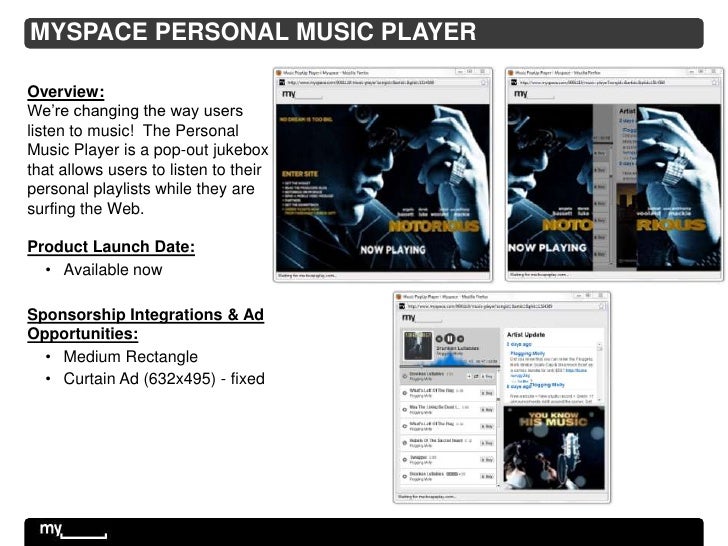Click the 'Available now' bullet
The height and width of the screenshot is (546, 728).
click(x=113, y=270)
